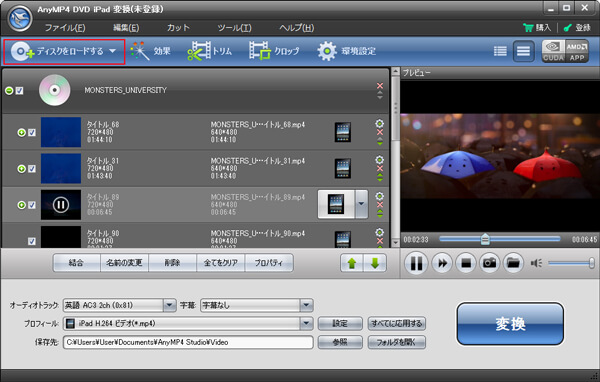The image size is (600, 382).
Task: Uncheck the タイトル_90 checkbox
Action: pos(32,242)
